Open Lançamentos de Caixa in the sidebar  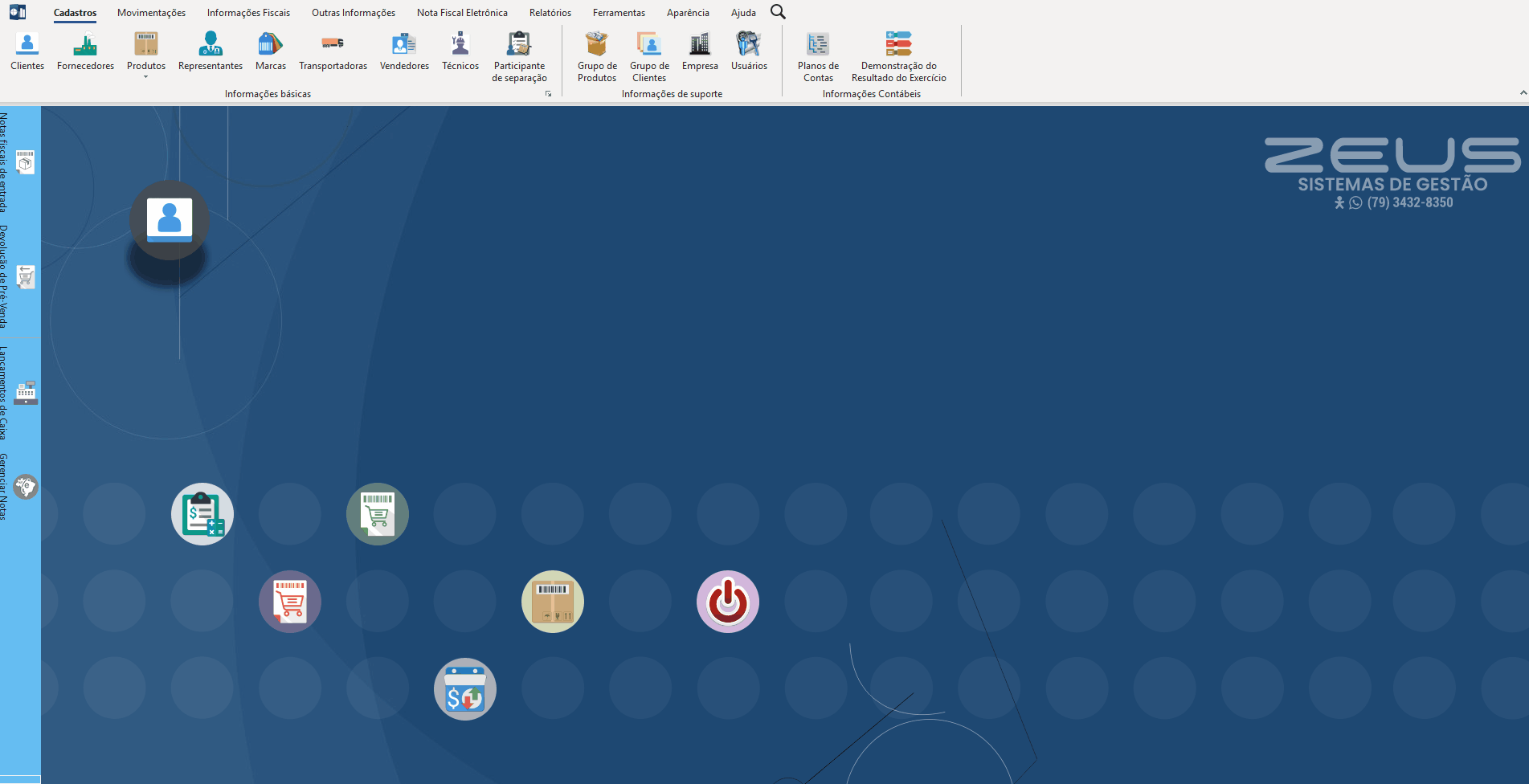point(20,393)
